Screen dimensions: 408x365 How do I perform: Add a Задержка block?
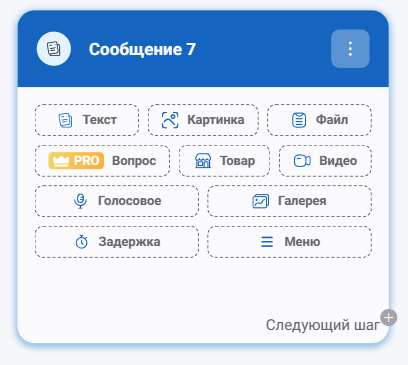[117, 242]
